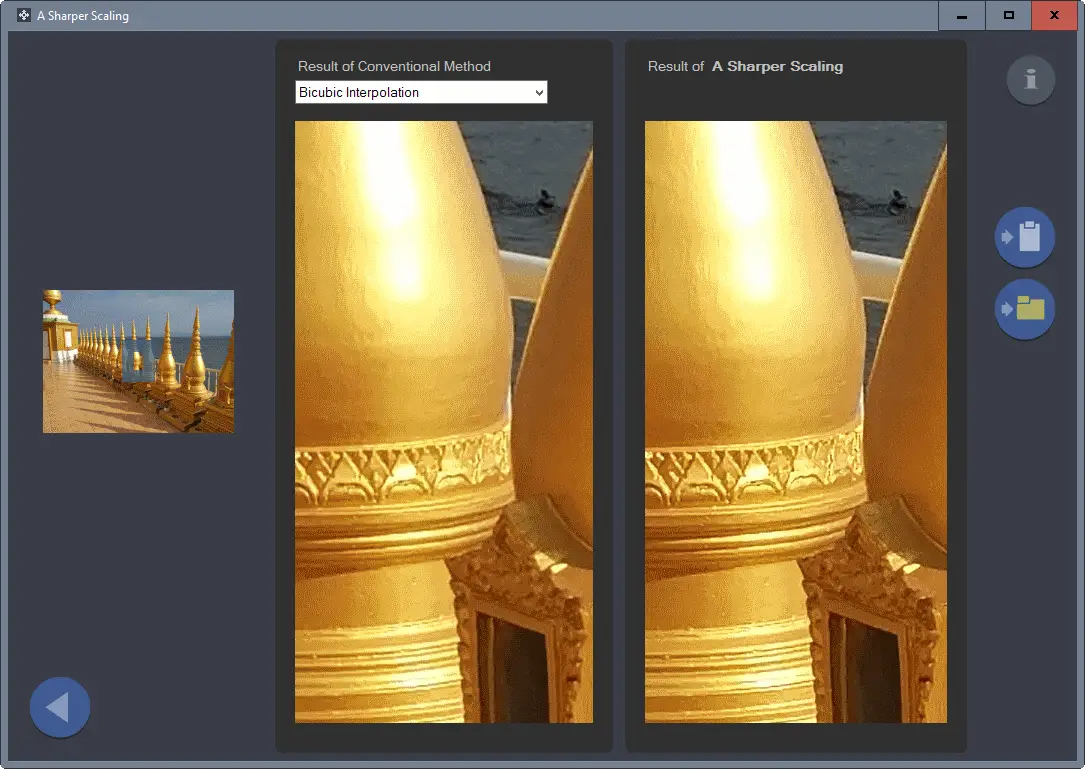1085x769 pixels.
Task: Maximize the application window
Action: click(x=1008, y=15)
